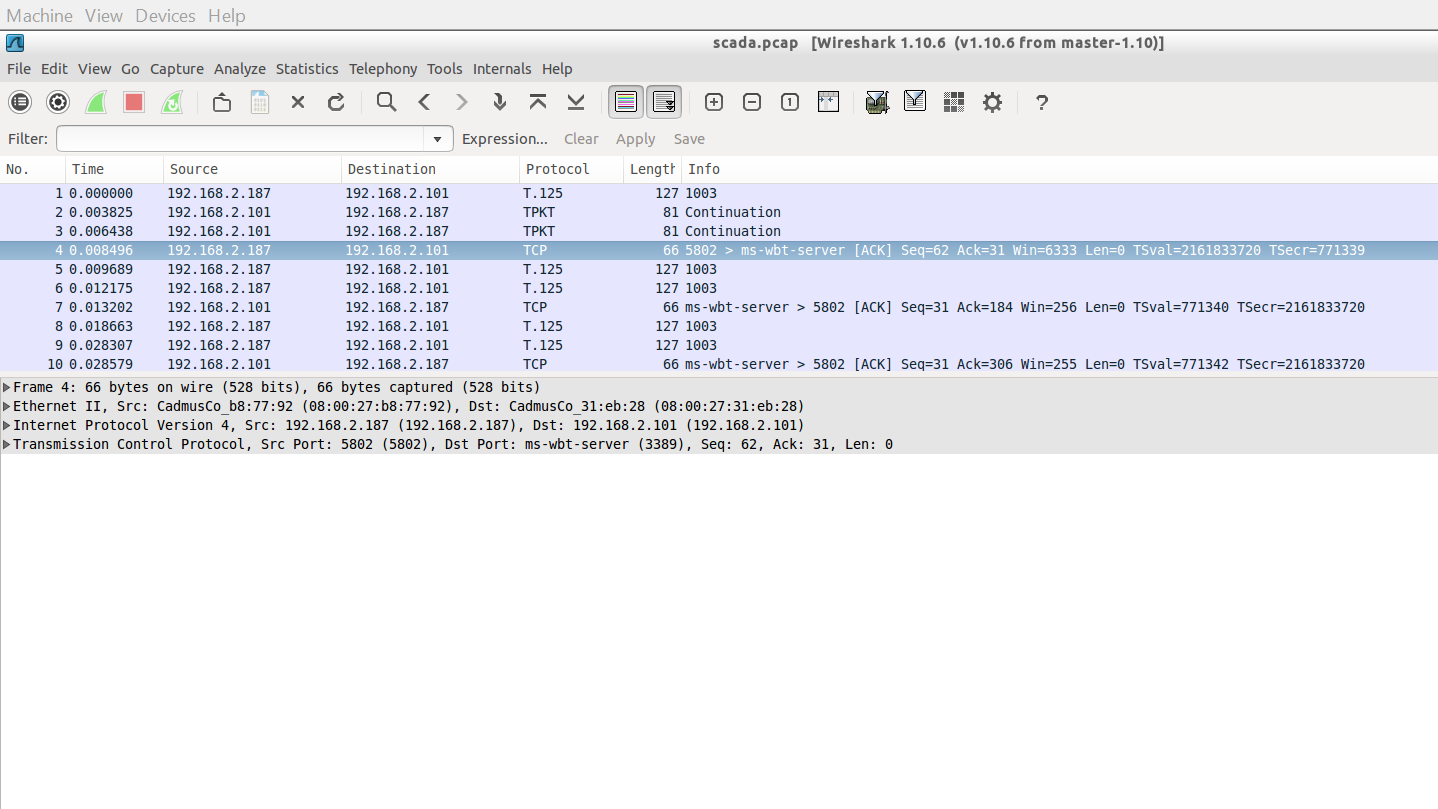1438x809 pixels.
Task: Open Wireshark's Help menu
Action: [557, 69]
